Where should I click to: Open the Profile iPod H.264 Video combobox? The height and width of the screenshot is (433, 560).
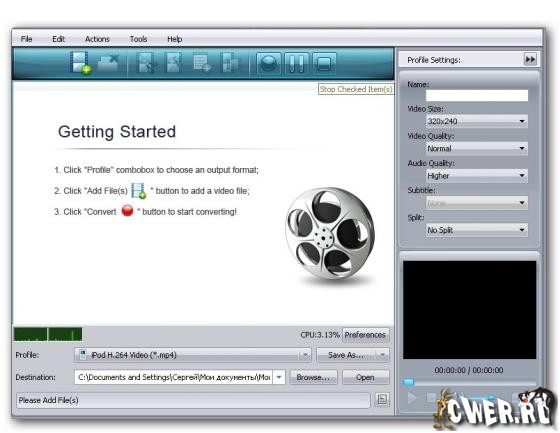pos(192,355)
